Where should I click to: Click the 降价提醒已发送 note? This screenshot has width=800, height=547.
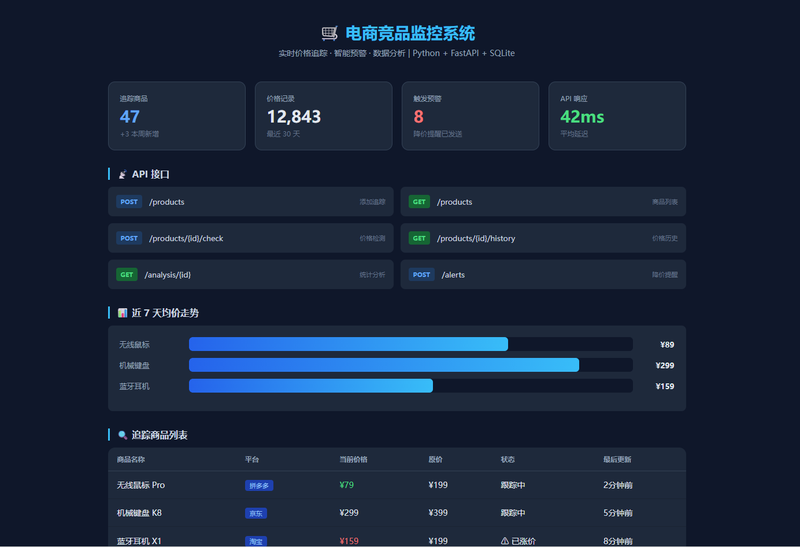(438, 134)
